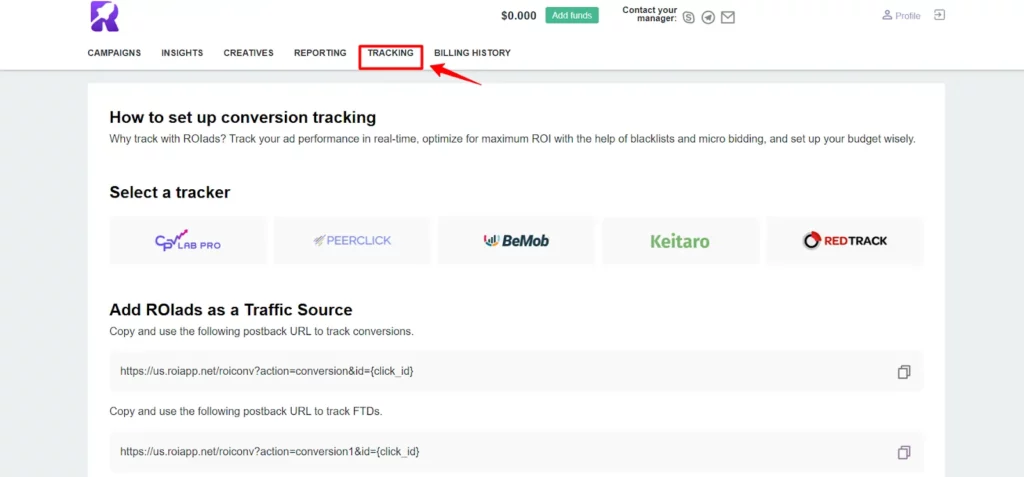The image size is (1024, 477).
Task: Click 'Copy and use... to track FTDs' text
Action: (x=246, y=412)
